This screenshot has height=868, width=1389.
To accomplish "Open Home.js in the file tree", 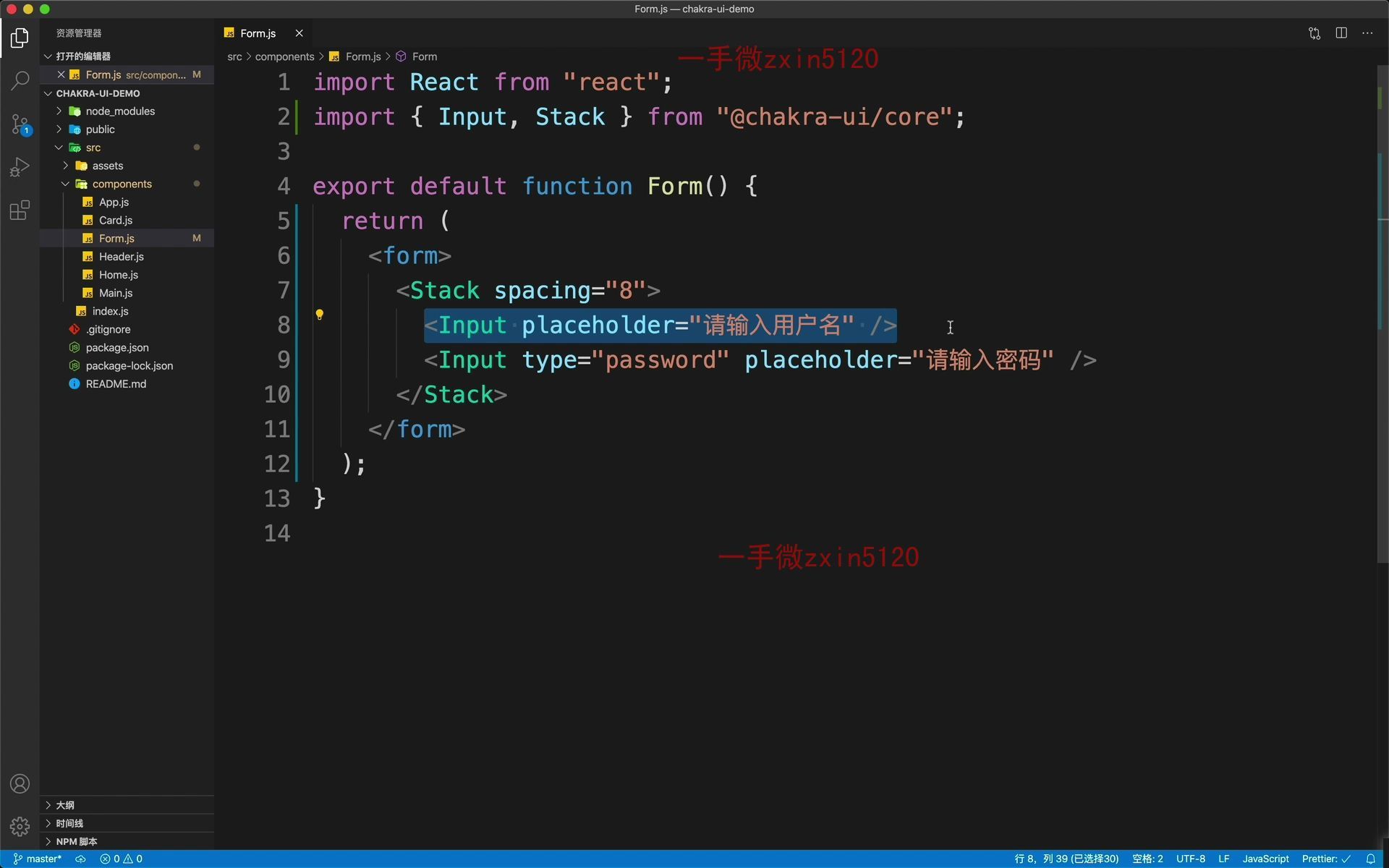I will (x=127, y=275).
